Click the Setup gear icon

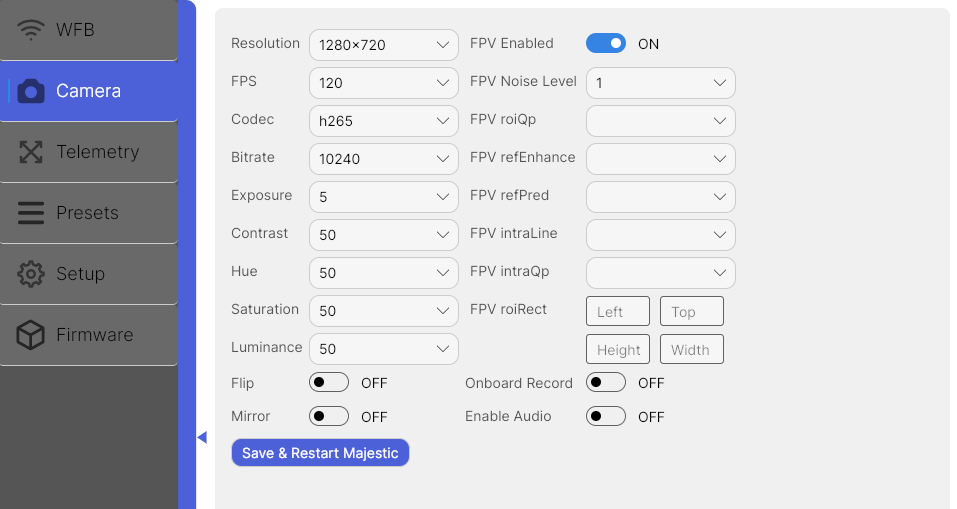tap(31, 274)
